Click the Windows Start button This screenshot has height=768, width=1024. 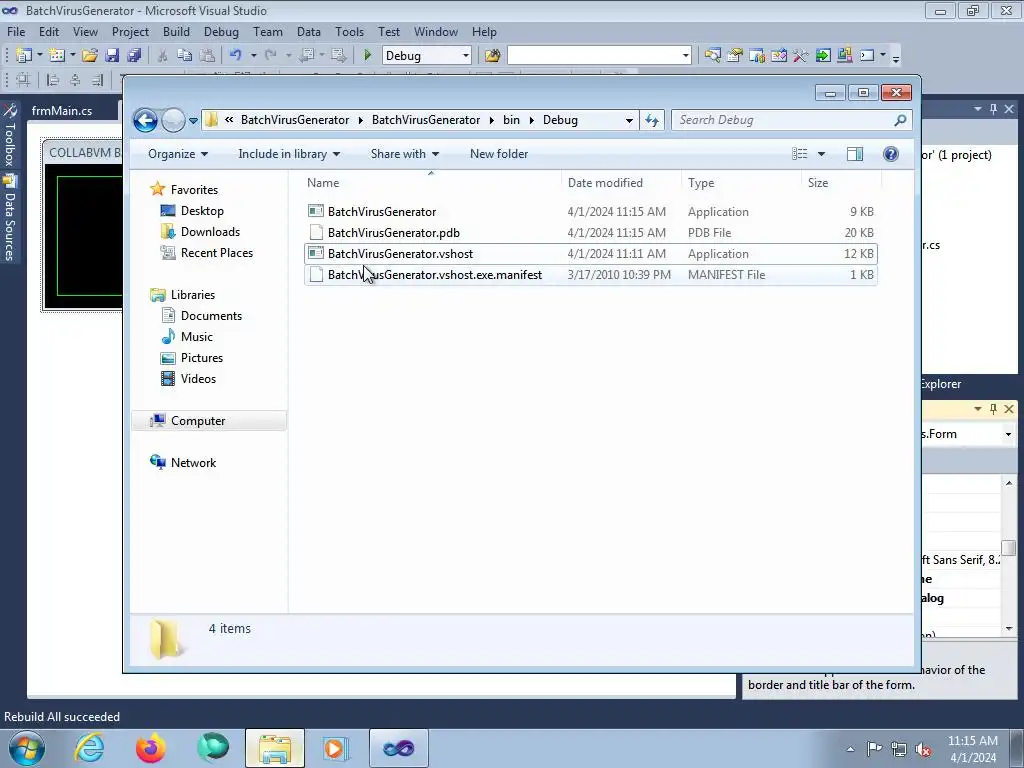[x=27, y=748]
